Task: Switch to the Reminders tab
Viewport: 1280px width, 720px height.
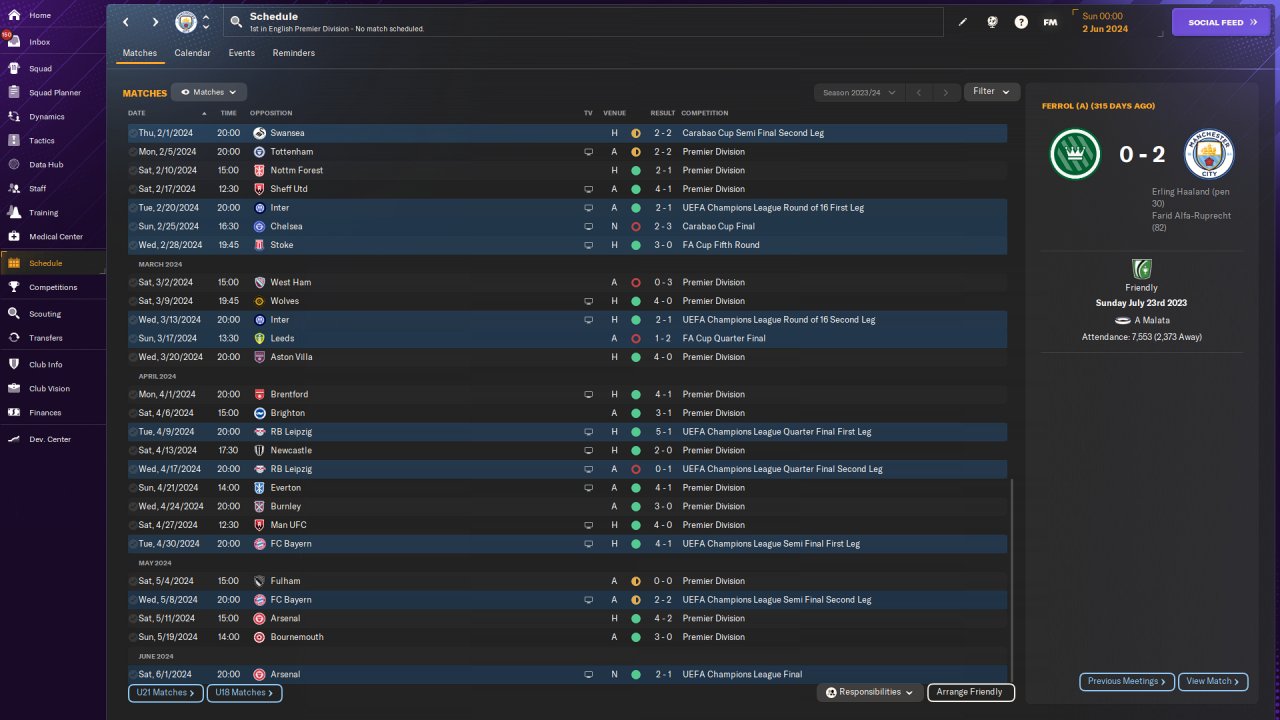Action: 294,53
